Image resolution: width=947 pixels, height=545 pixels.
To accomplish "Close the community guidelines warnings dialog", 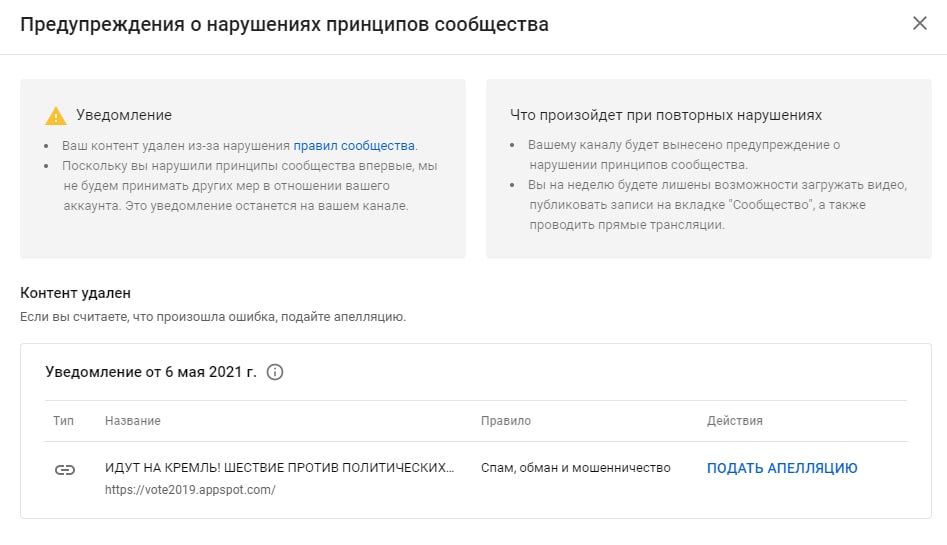I will (919, 24).
